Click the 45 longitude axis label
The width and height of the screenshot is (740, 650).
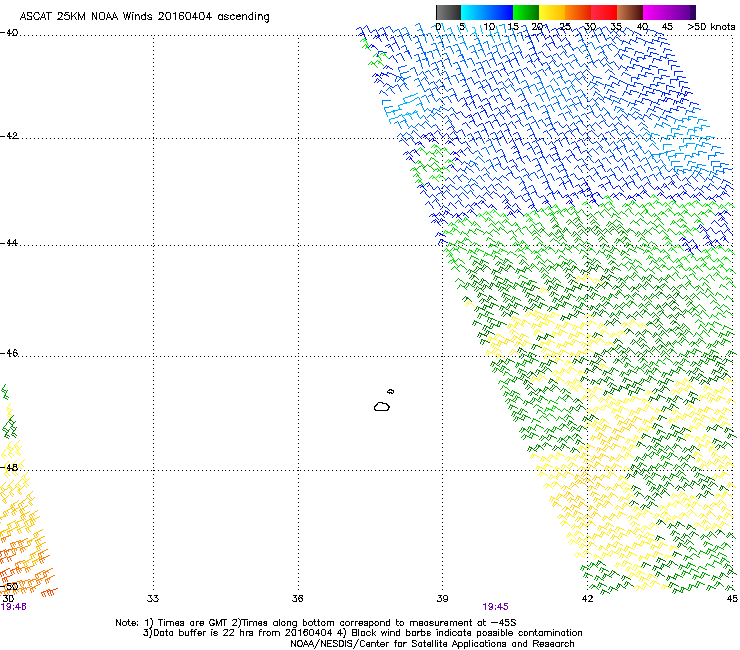coord(732,599)
